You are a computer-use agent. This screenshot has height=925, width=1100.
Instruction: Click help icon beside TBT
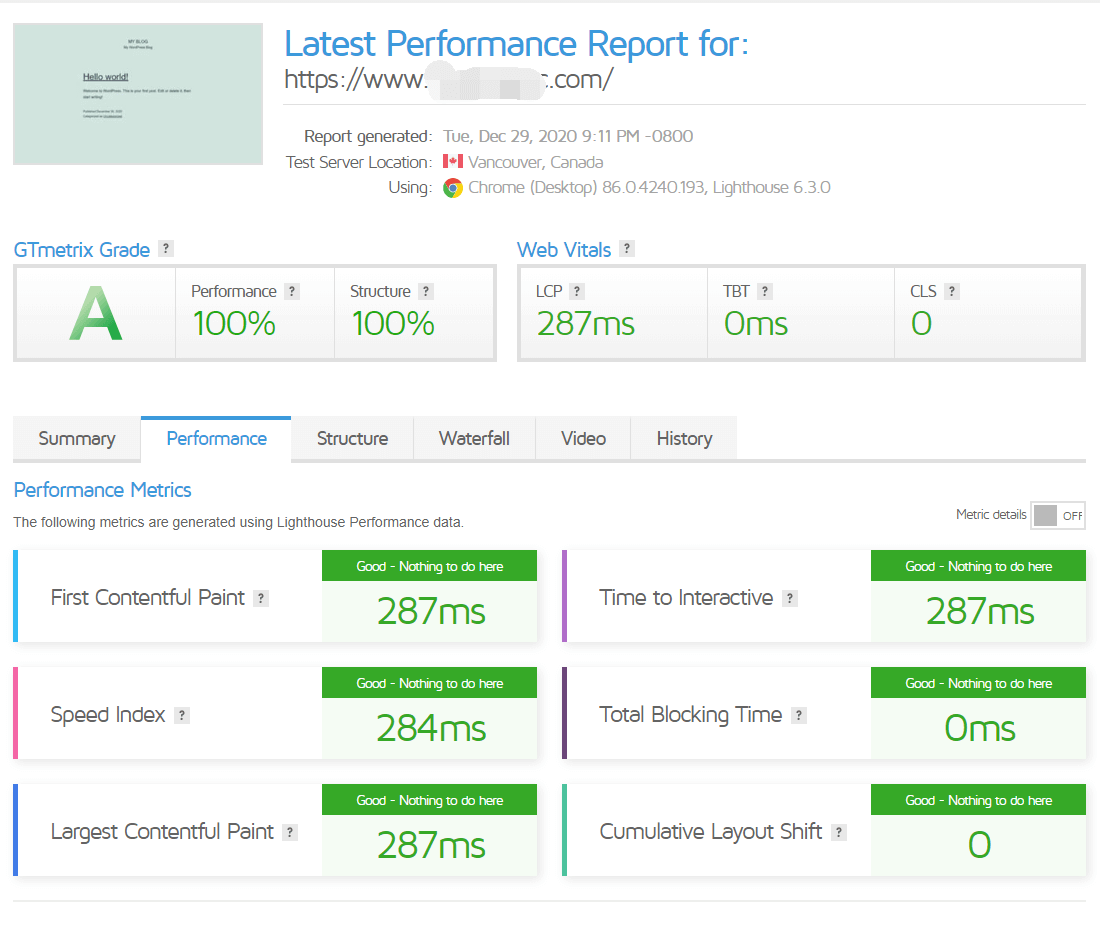coord(765,291)
